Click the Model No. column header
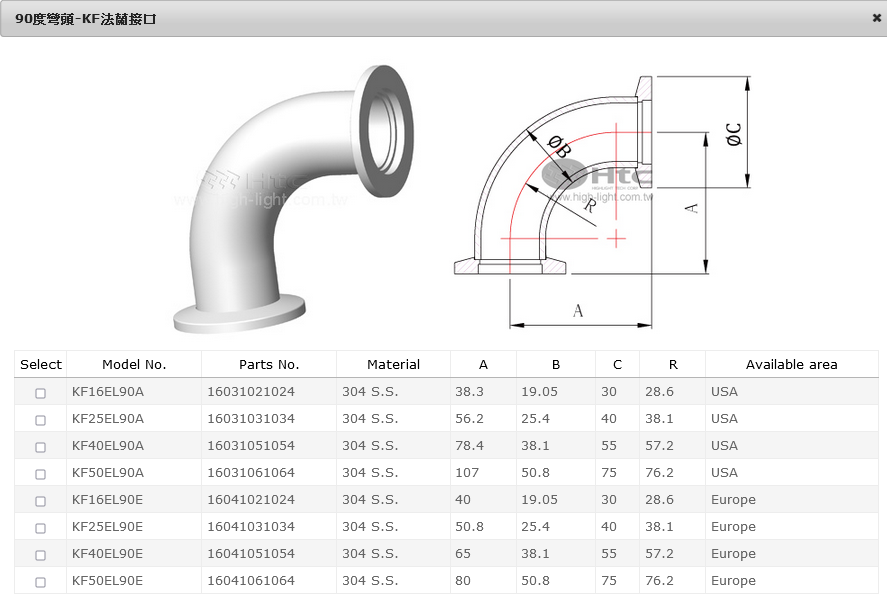 pos(134,365)
